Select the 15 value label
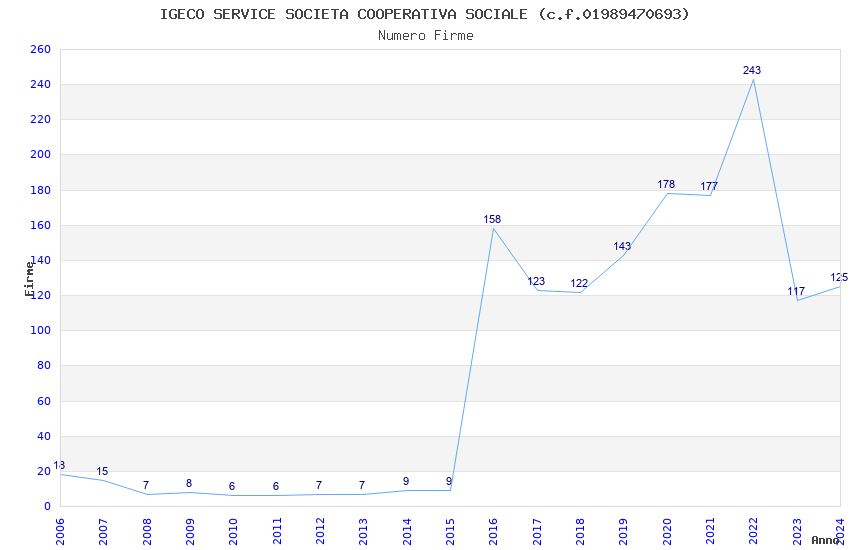Image resolution: width=850 pixels, height=550 pixels. (102, 471)
